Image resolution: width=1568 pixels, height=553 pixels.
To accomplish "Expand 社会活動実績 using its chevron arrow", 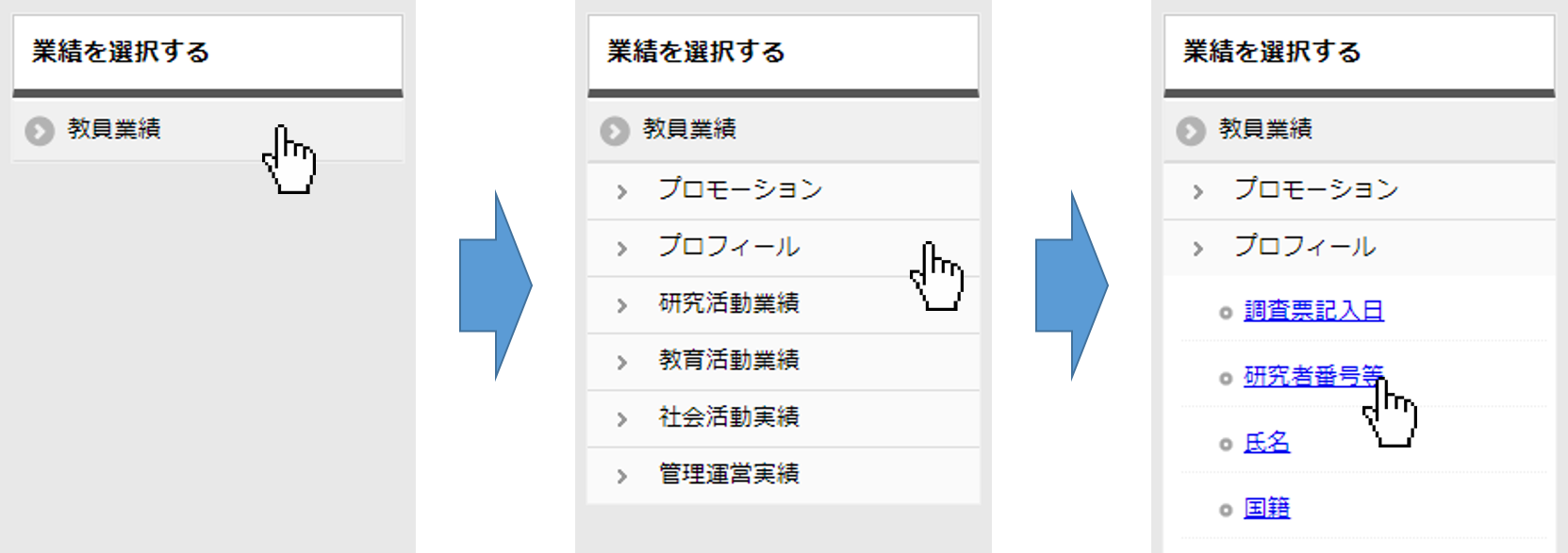I will pyautogui.click(x=621, y=419).
